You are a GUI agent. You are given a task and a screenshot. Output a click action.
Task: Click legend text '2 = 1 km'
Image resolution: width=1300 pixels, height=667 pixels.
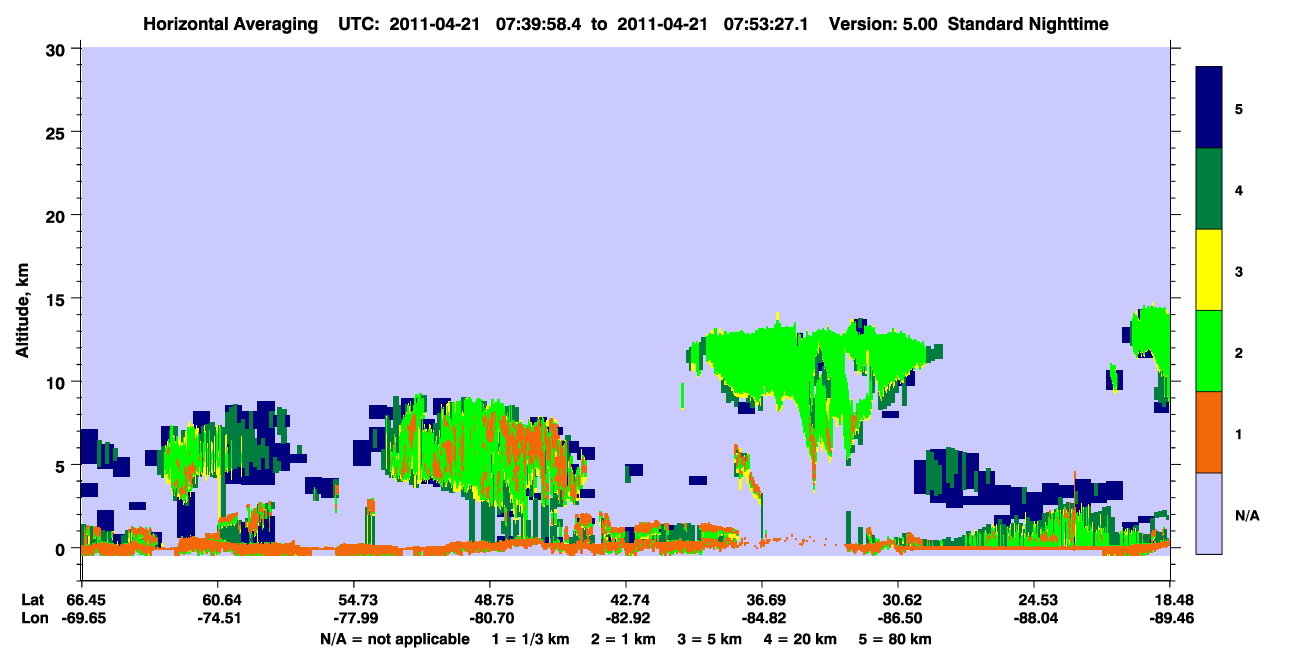624,639
